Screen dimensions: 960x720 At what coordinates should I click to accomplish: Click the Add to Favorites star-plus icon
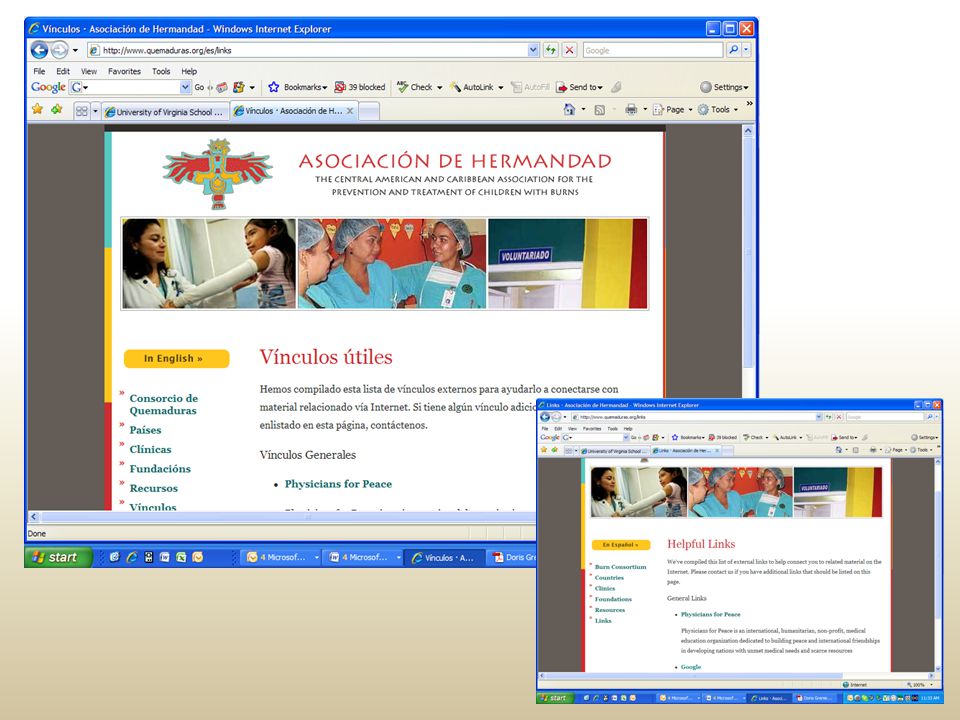tap(57, 109)
